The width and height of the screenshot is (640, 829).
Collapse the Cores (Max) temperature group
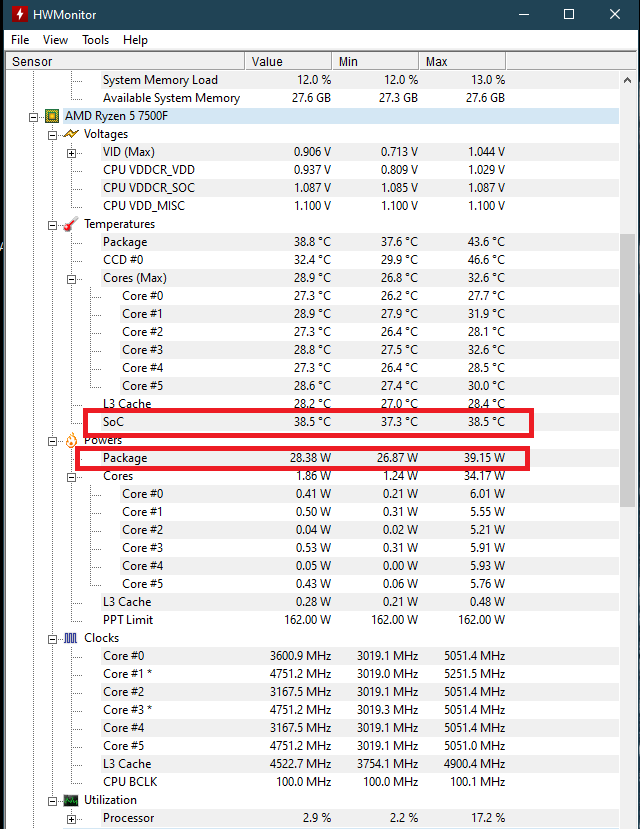(71, 279)
